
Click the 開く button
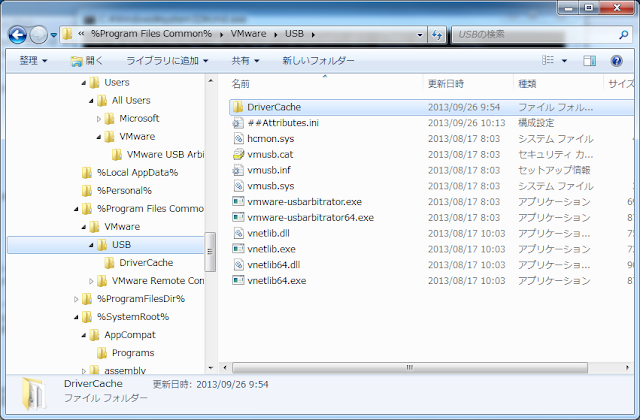(x=87, y=61)
